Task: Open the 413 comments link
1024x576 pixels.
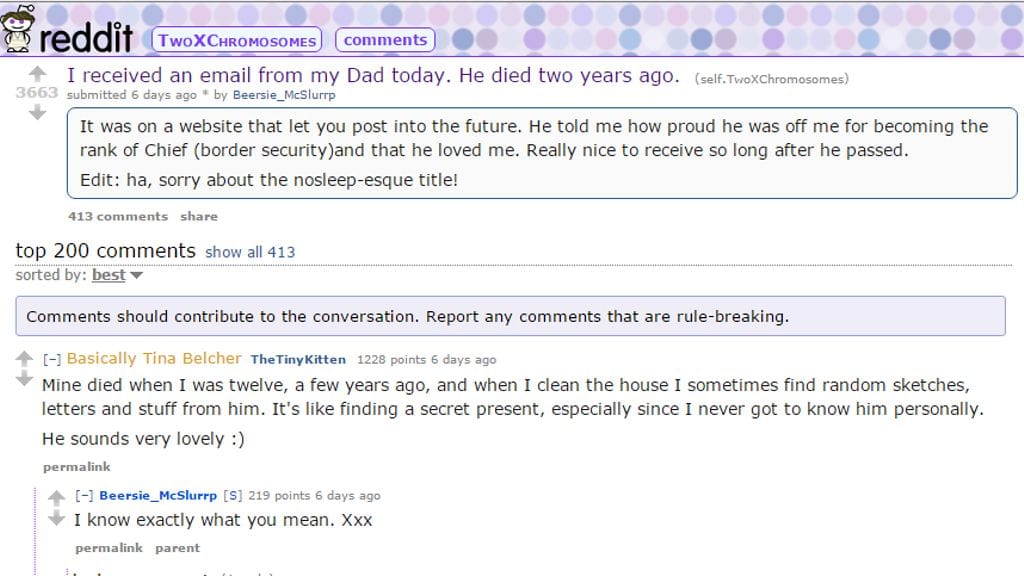Action: (x=118, y=216)
